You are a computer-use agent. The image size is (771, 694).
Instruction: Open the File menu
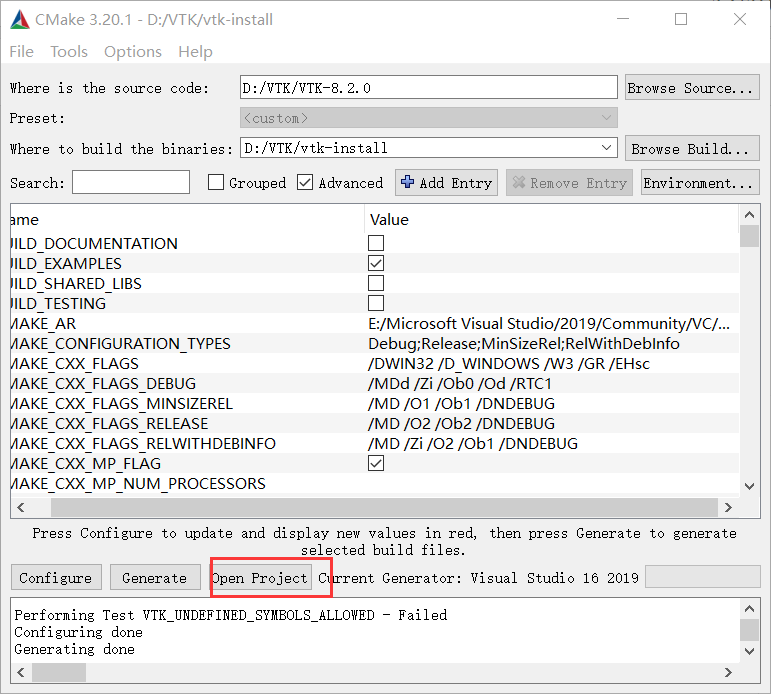(x=22, y=52)
